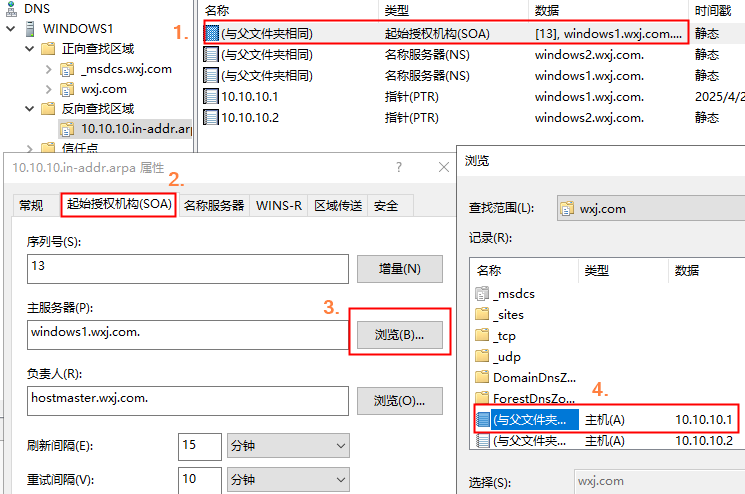
Task: Click 浏览(B)... beside the primary server field
Action: [x=400, y=335]
